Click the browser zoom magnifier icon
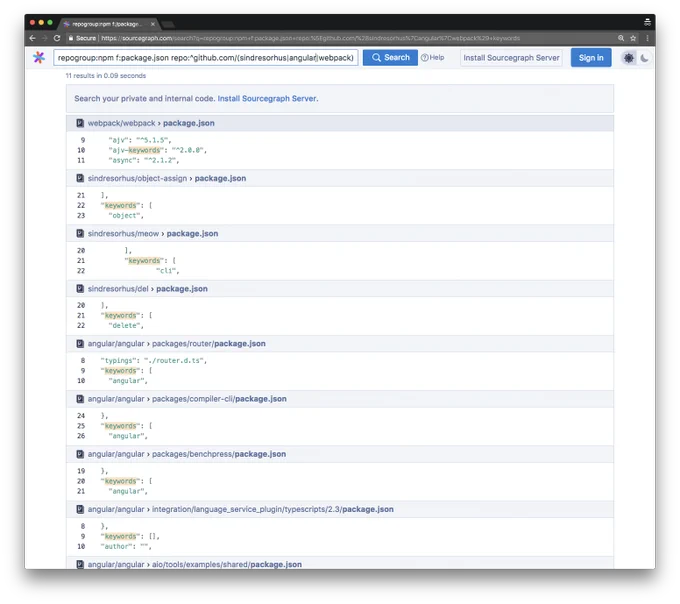The width and height of the screenshot is (680, 604). tap(621, 38)
